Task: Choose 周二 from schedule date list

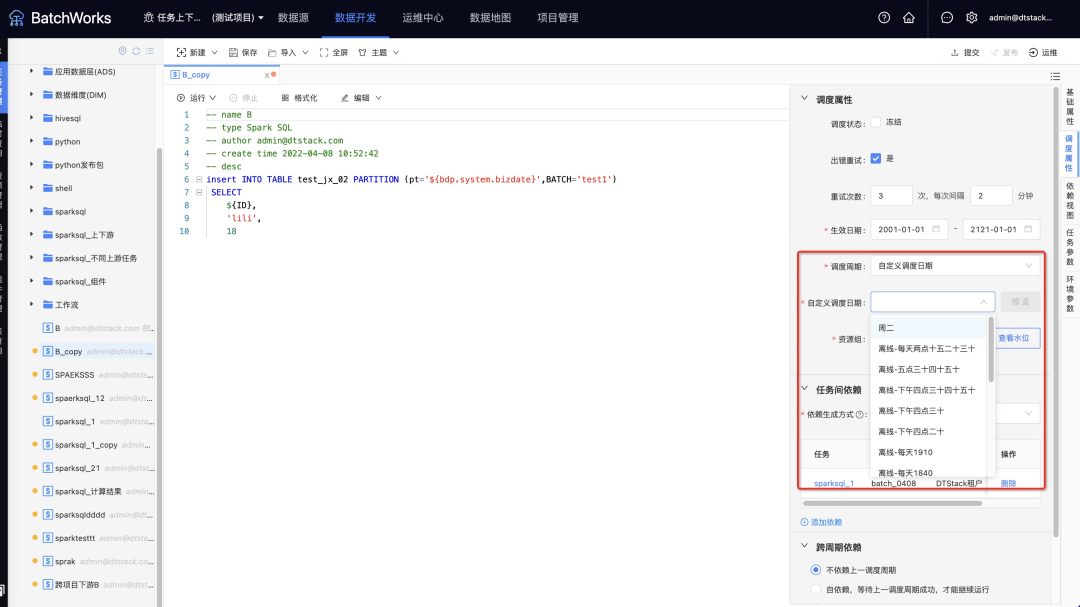Action: point(887,328)
